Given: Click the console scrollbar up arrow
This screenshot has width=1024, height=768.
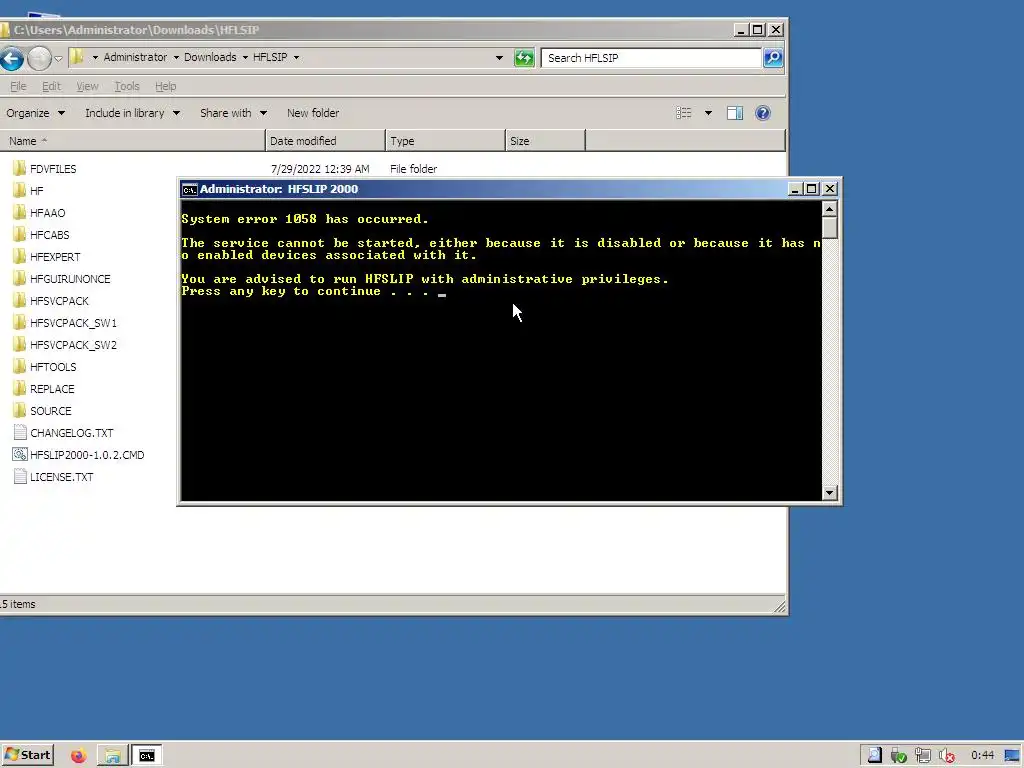Looking at the screenshot, I should coord(829,209).
